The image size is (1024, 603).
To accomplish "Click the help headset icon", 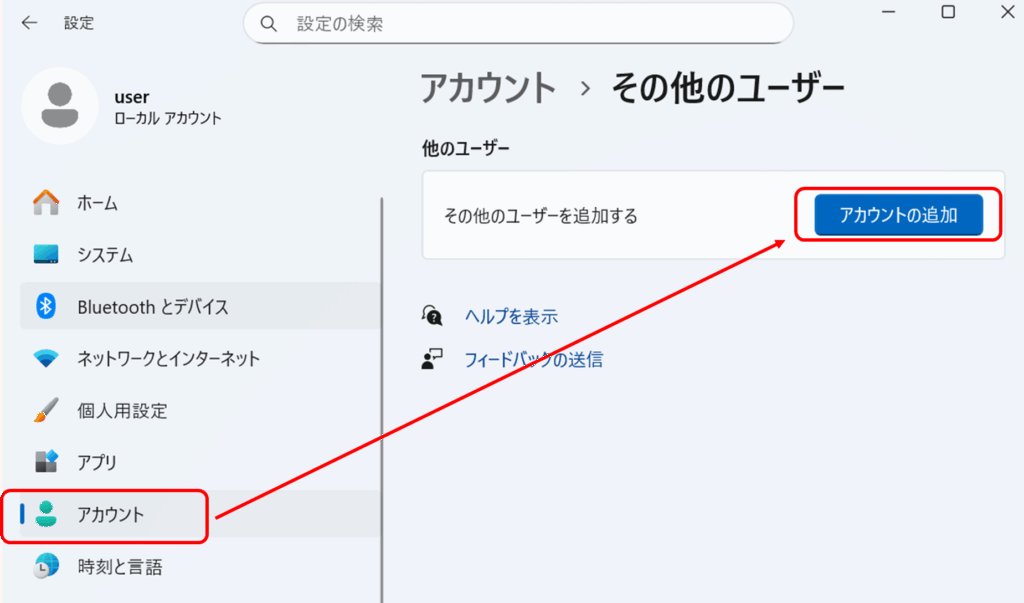I will pyautogui.click(x=432, y=316).
